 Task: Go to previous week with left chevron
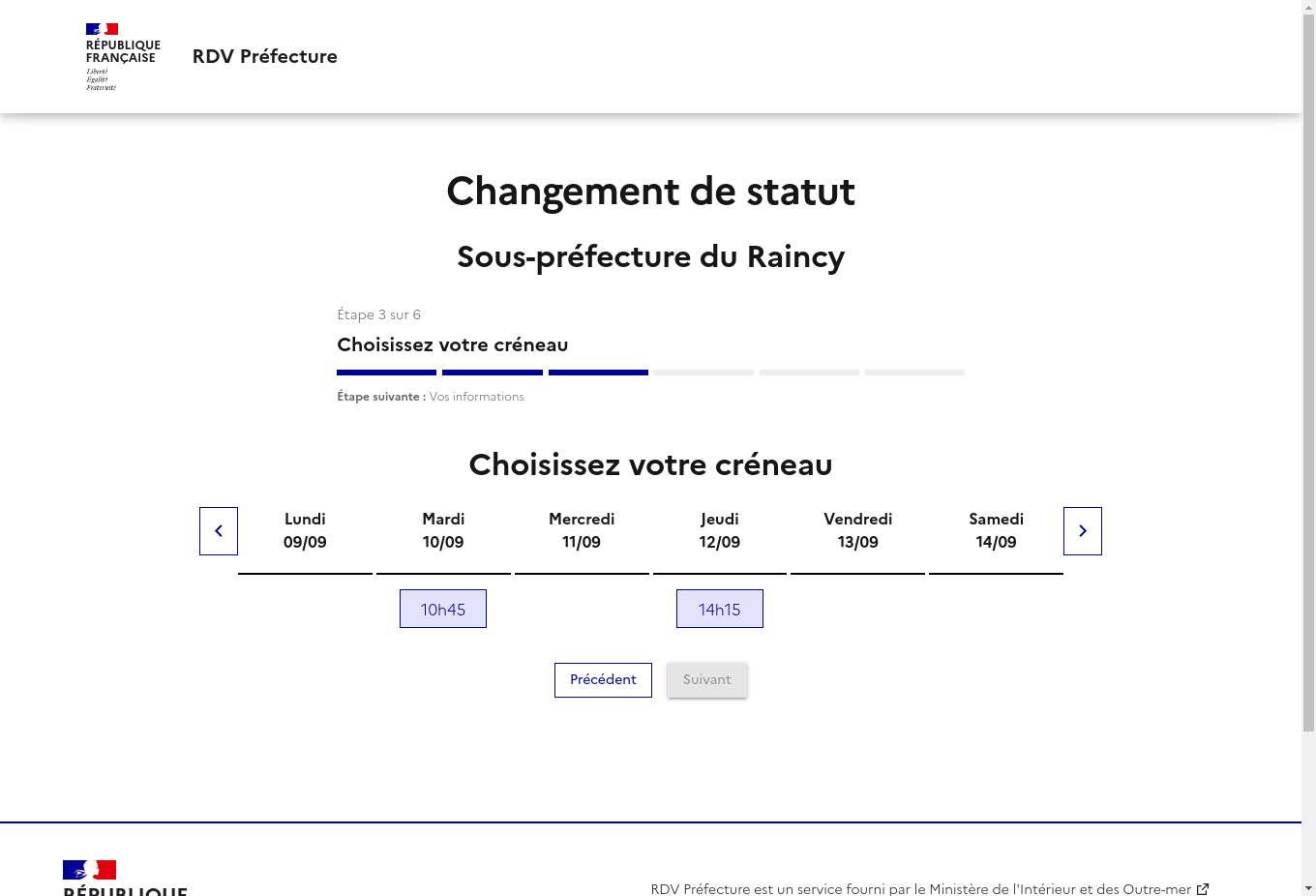click(x=219, y=531)
